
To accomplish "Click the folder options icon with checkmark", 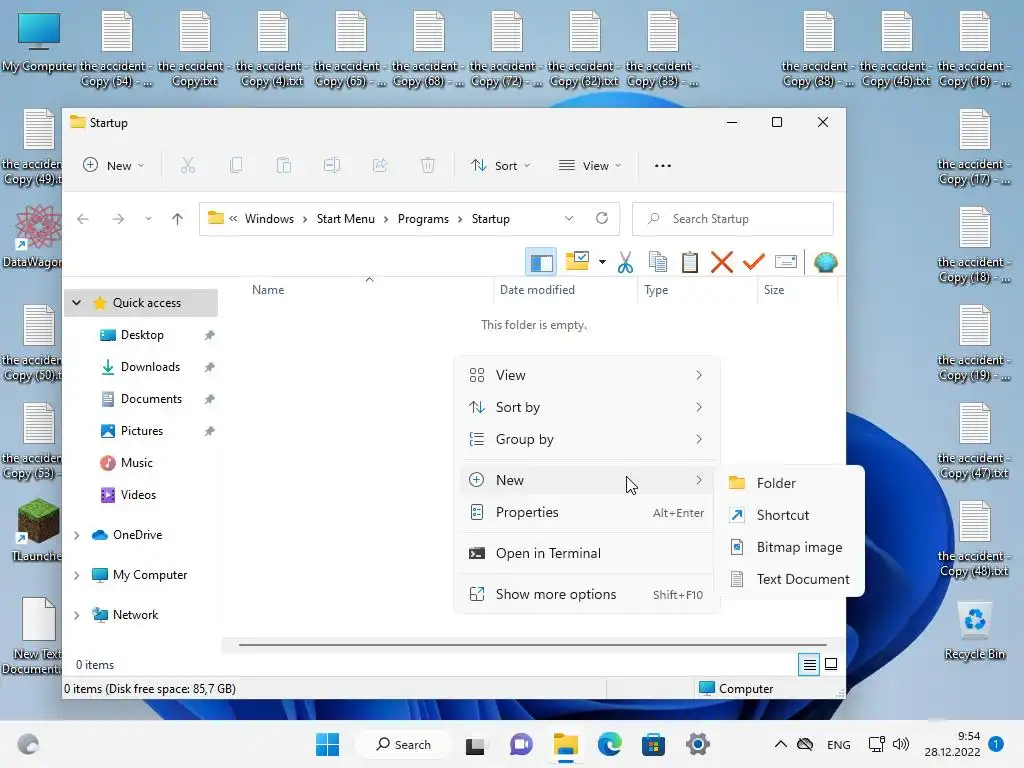I will tap(577, 262).
